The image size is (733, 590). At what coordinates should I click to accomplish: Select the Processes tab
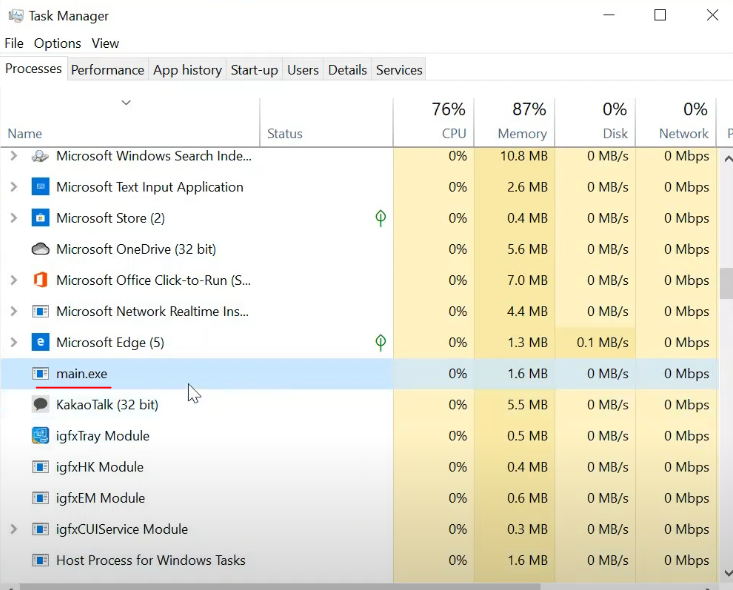(33, 69)
